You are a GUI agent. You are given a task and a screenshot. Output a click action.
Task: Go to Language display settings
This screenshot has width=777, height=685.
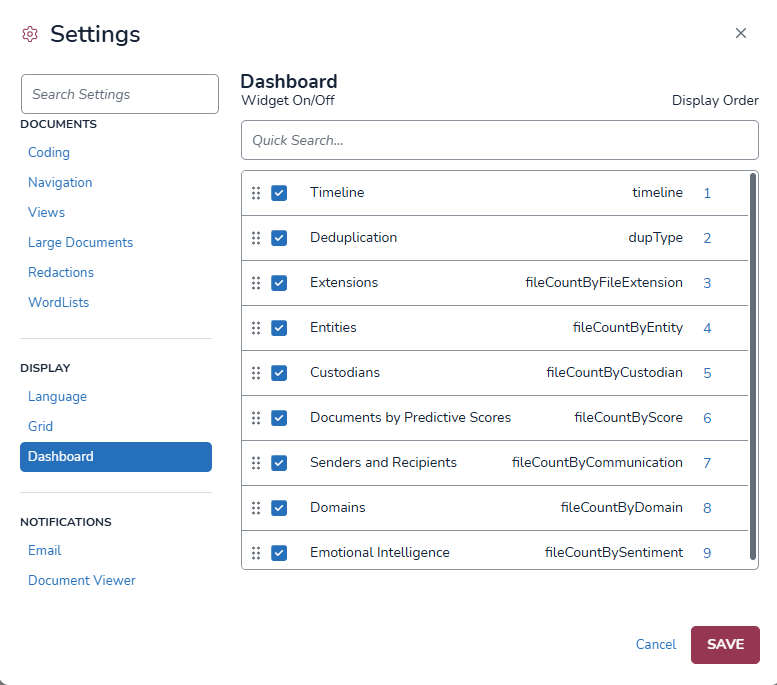(57, 397)
